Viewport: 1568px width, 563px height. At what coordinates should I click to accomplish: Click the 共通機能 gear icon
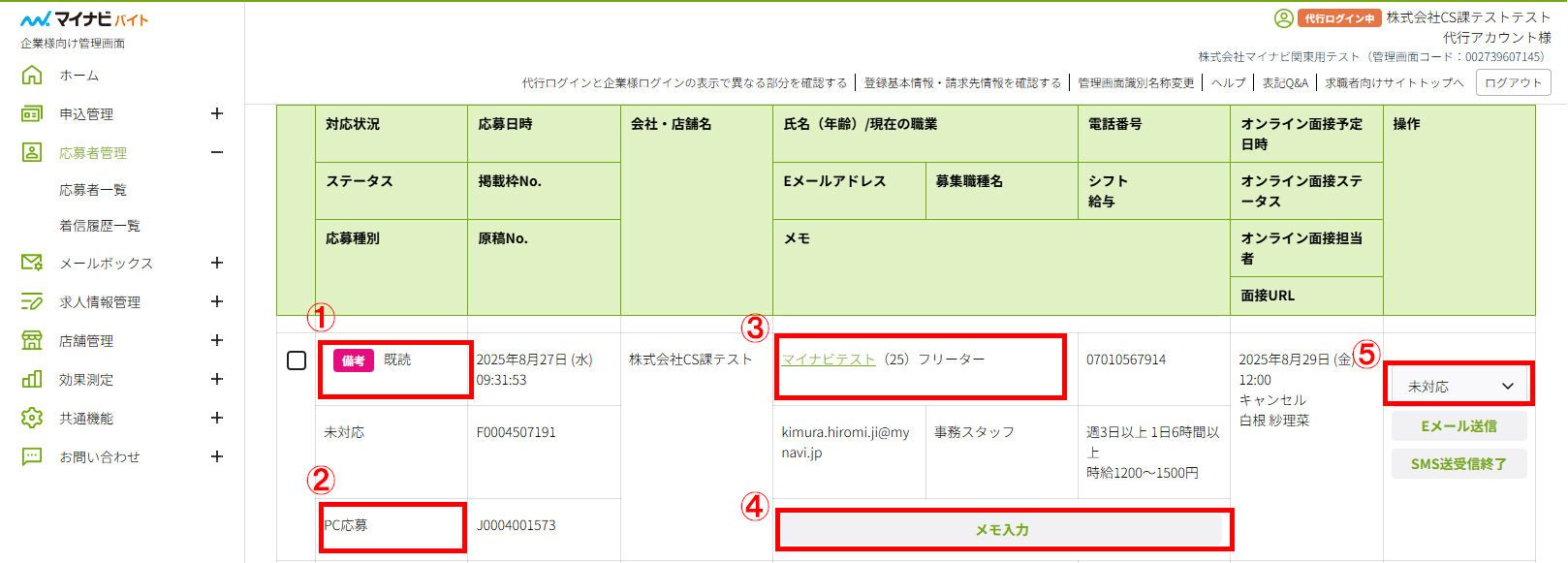click(32, 418)
